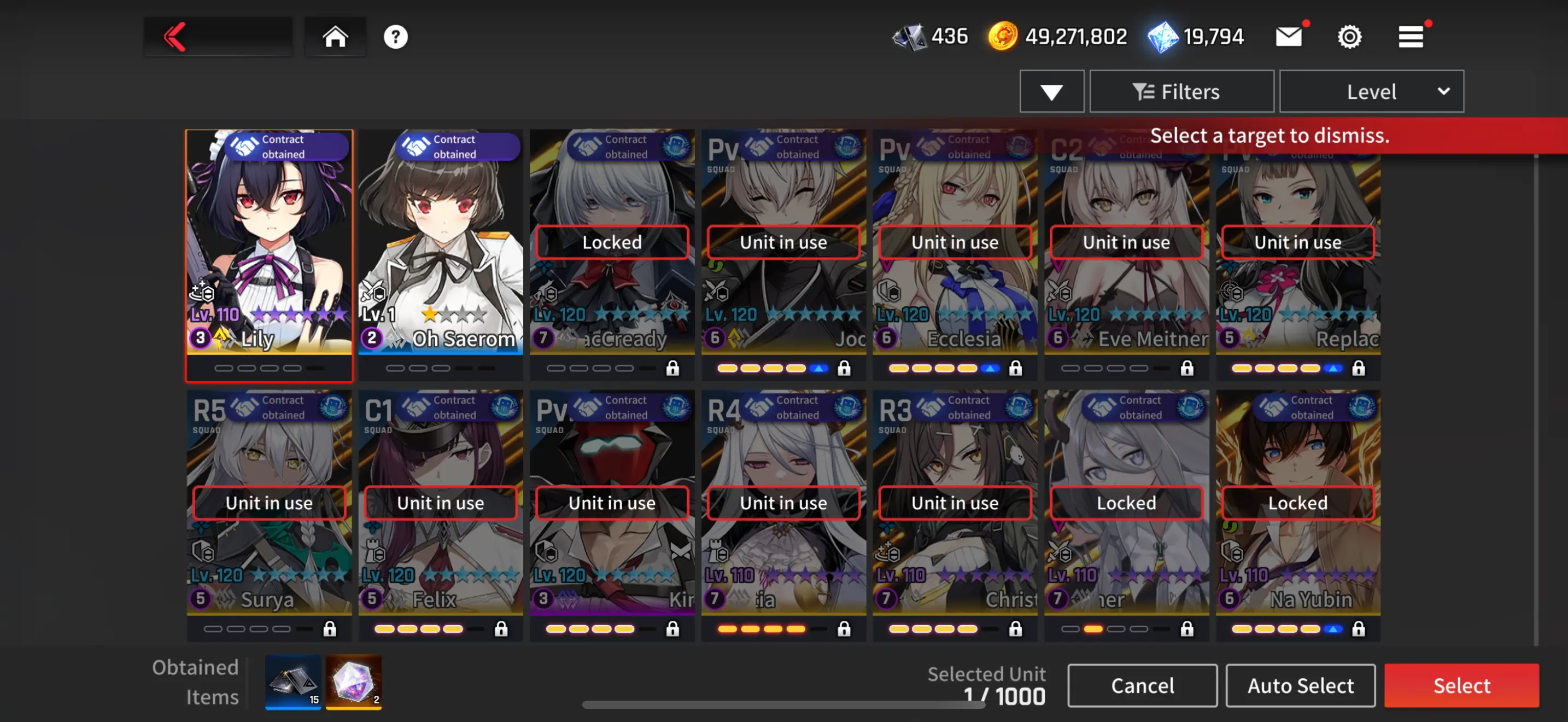Cancel the dismiss selection
The image size is (1568, 722).
tap(1142, 685)
